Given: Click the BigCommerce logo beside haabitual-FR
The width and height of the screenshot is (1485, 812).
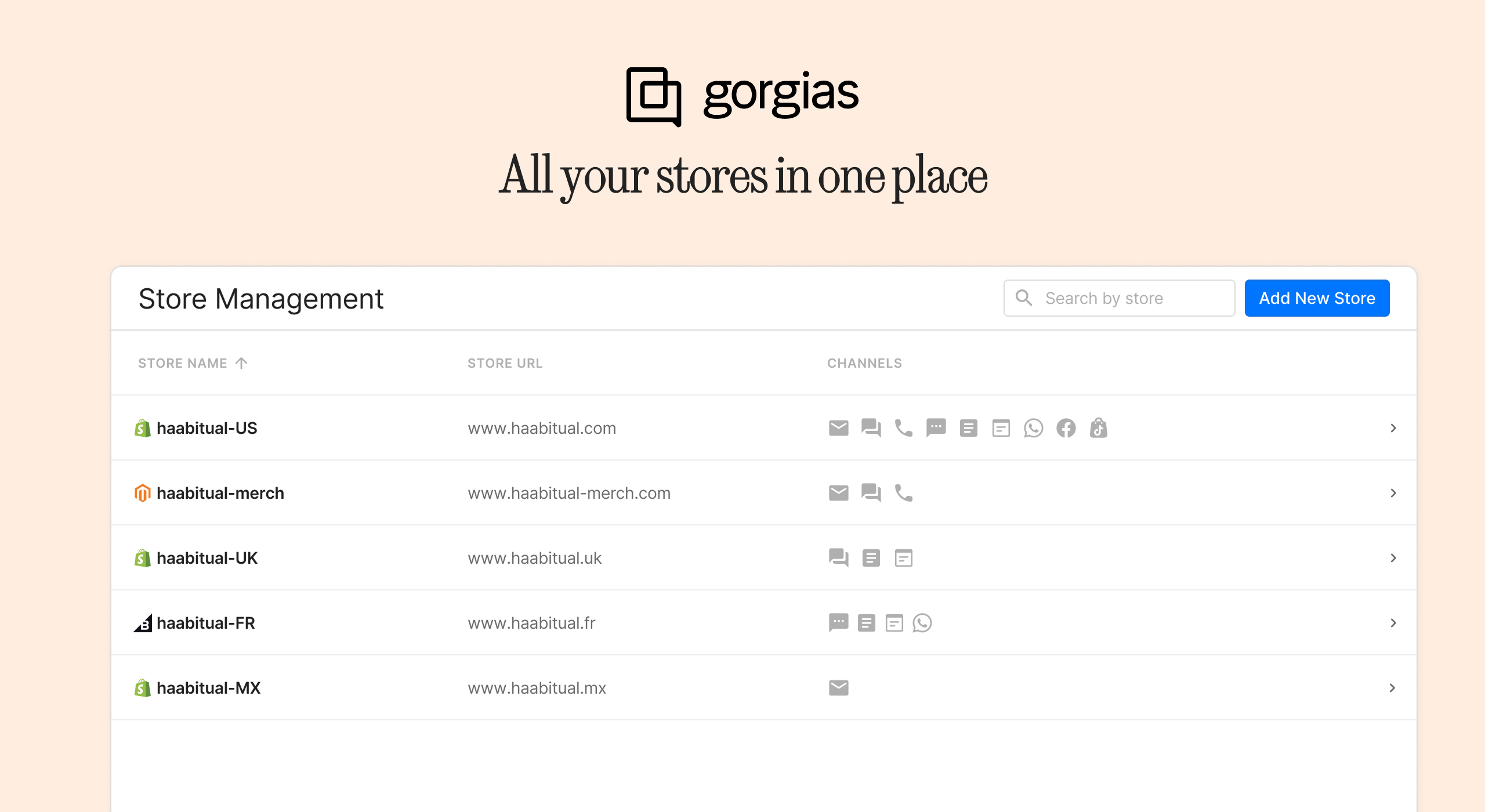Looking at the screenshot, I should tap(143, 623).
